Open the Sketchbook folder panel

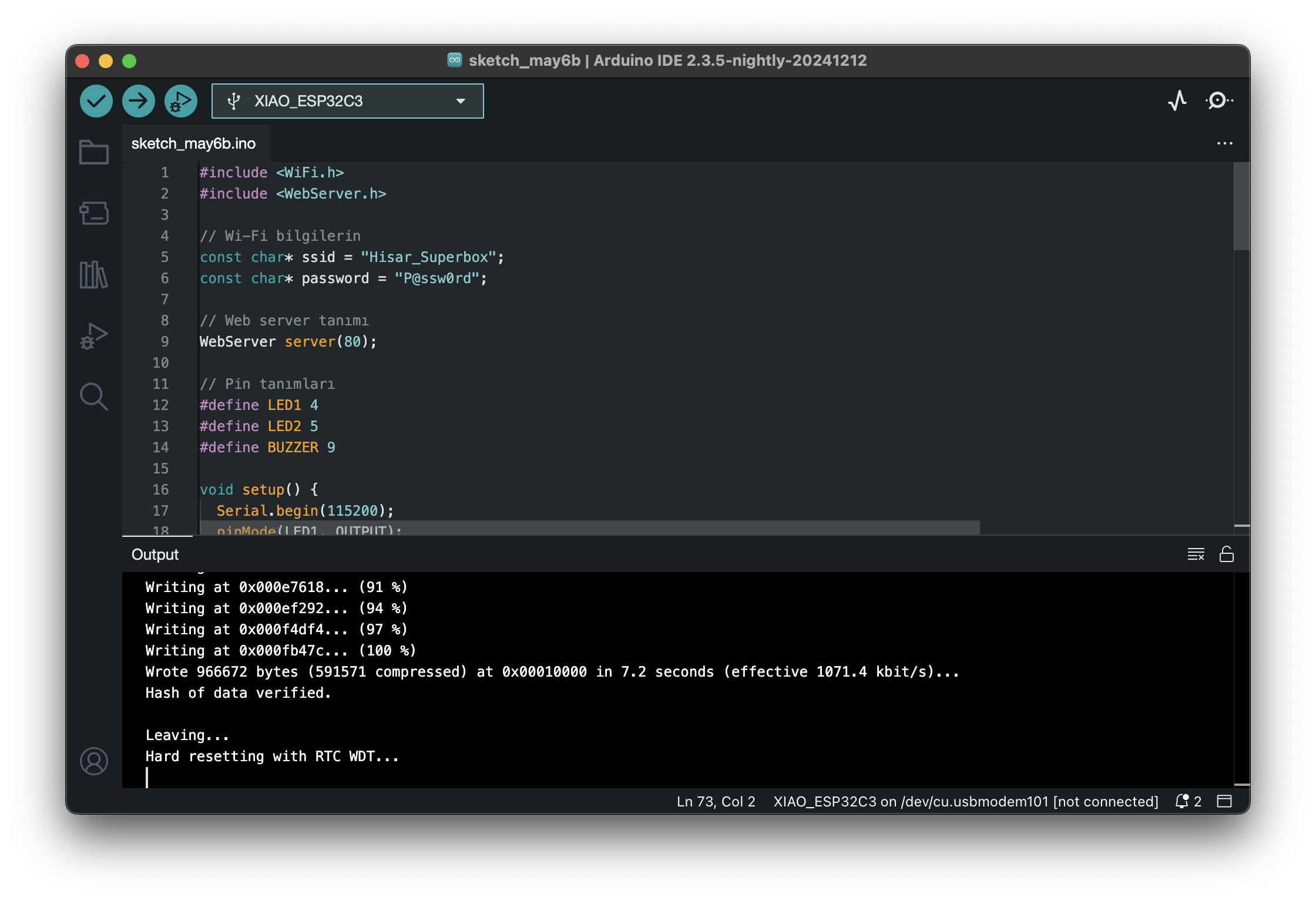click(94, 152)
